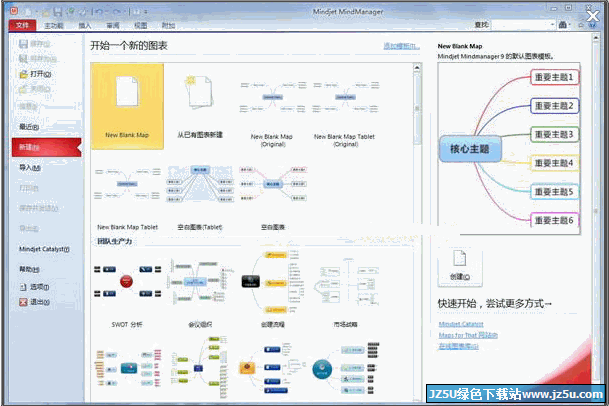Expand the 查找 search box dropdown arrow
This screenshot has height=406, width=609.
coord(552,24)
